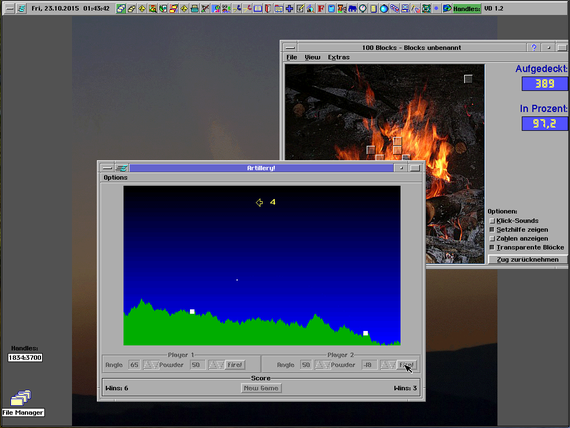The image size is (570, 428).
Task: Click Player 2's Fire! button
Action: [406, 365]
